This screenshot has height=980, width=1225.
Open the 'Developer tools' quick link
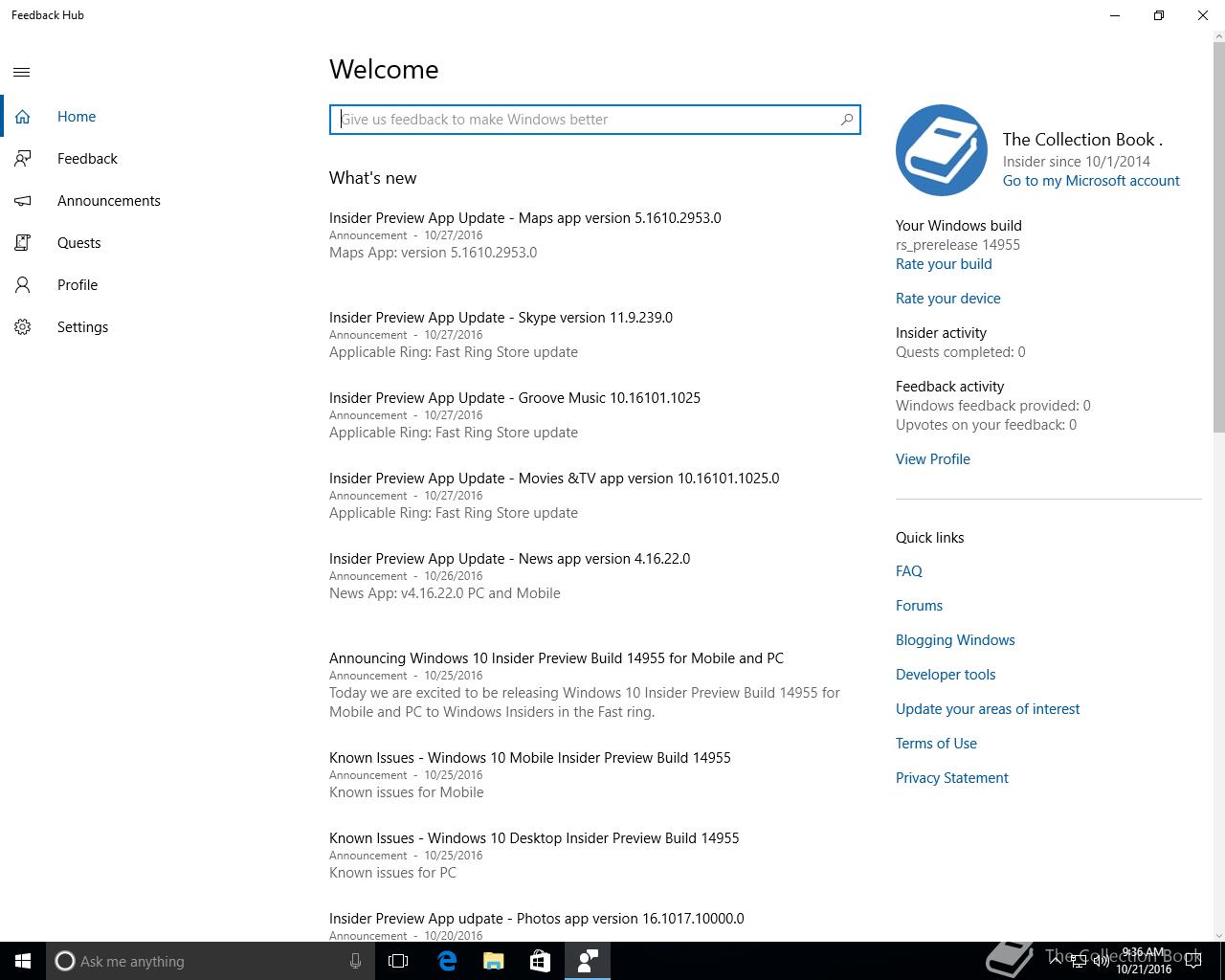click(946, 675)
